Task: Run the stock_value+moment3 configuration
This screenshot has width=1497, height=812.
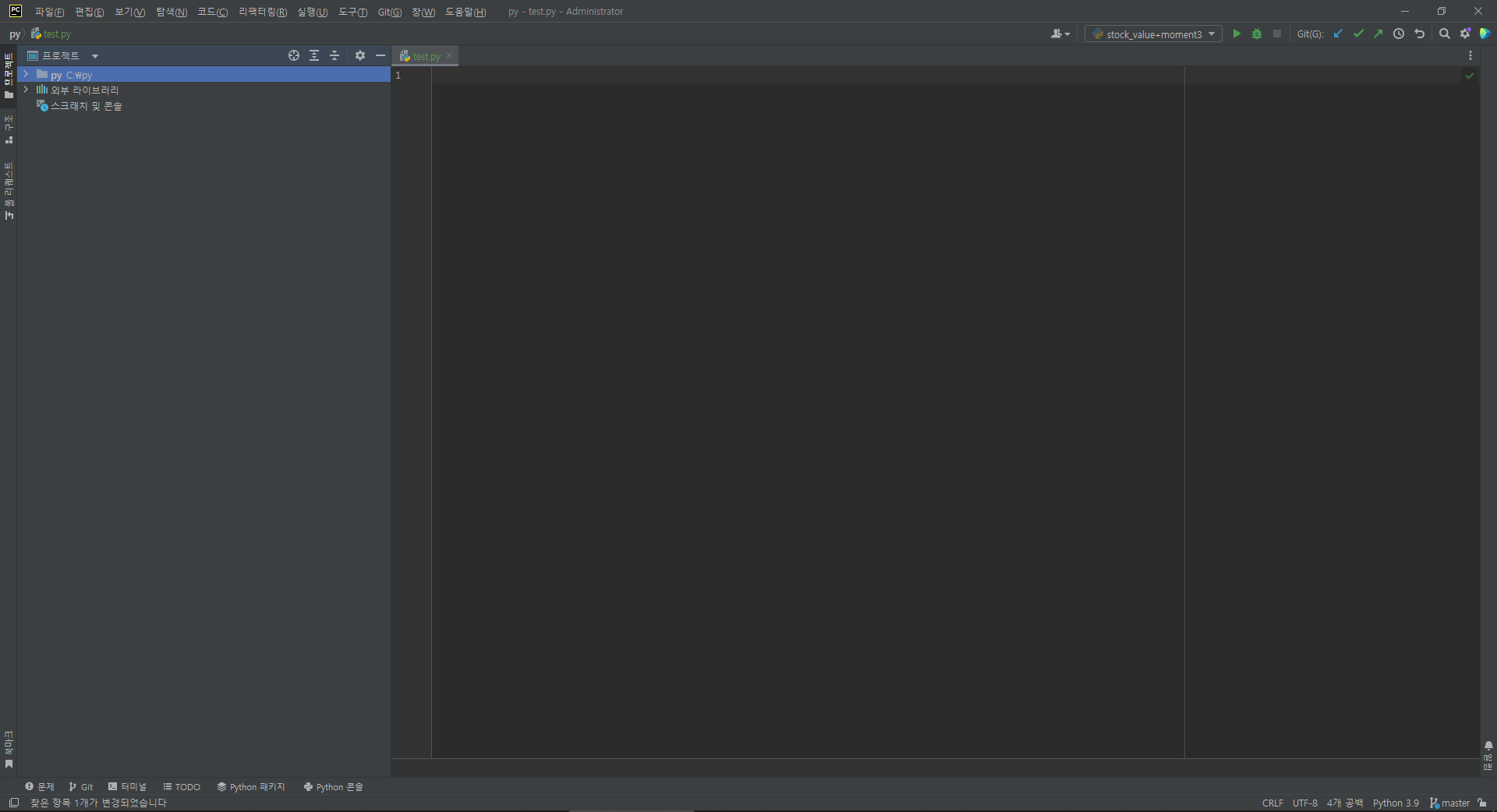Action: 1237,34
